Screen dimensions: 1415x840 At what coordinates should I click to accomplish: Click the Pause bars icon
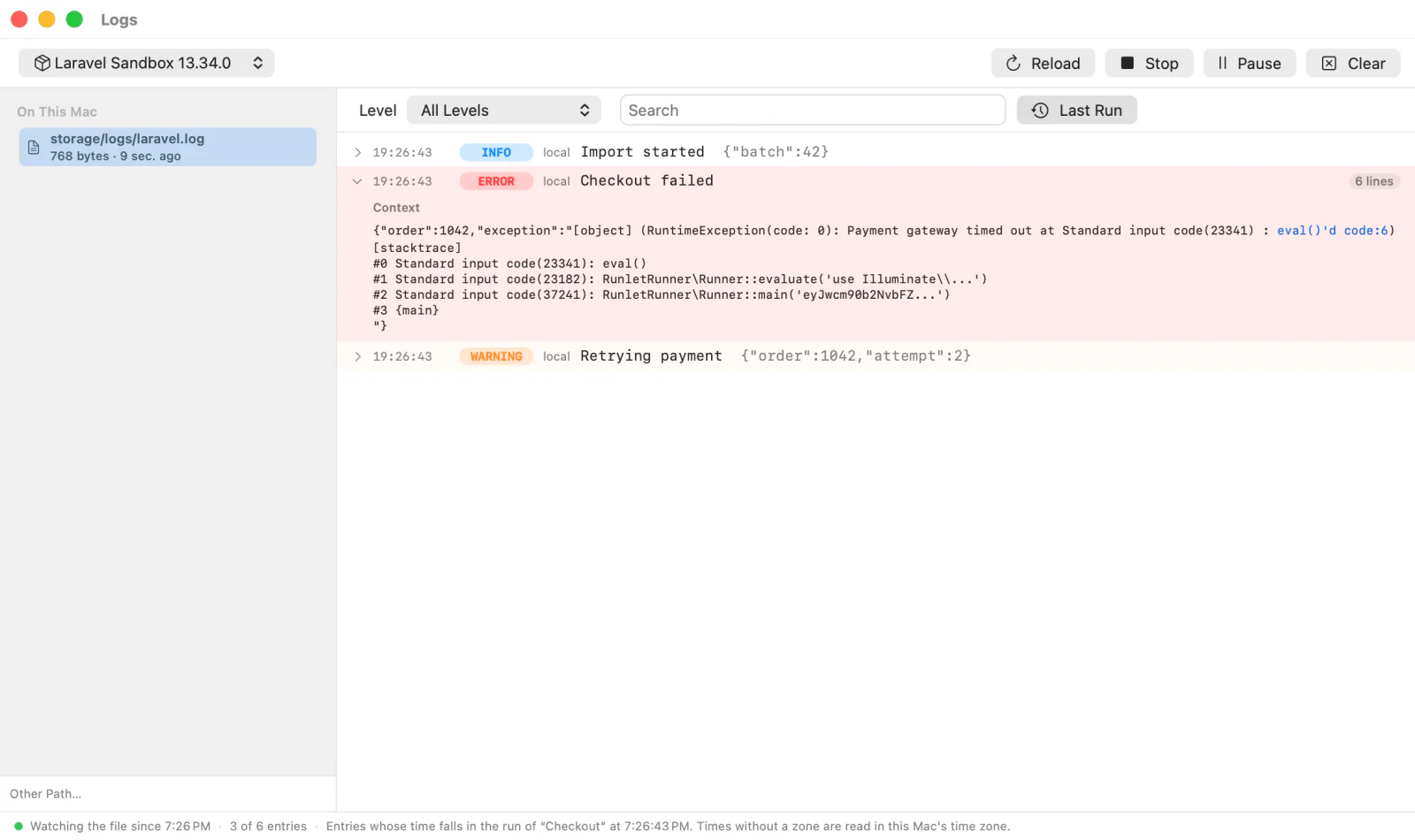point(1222,63)
